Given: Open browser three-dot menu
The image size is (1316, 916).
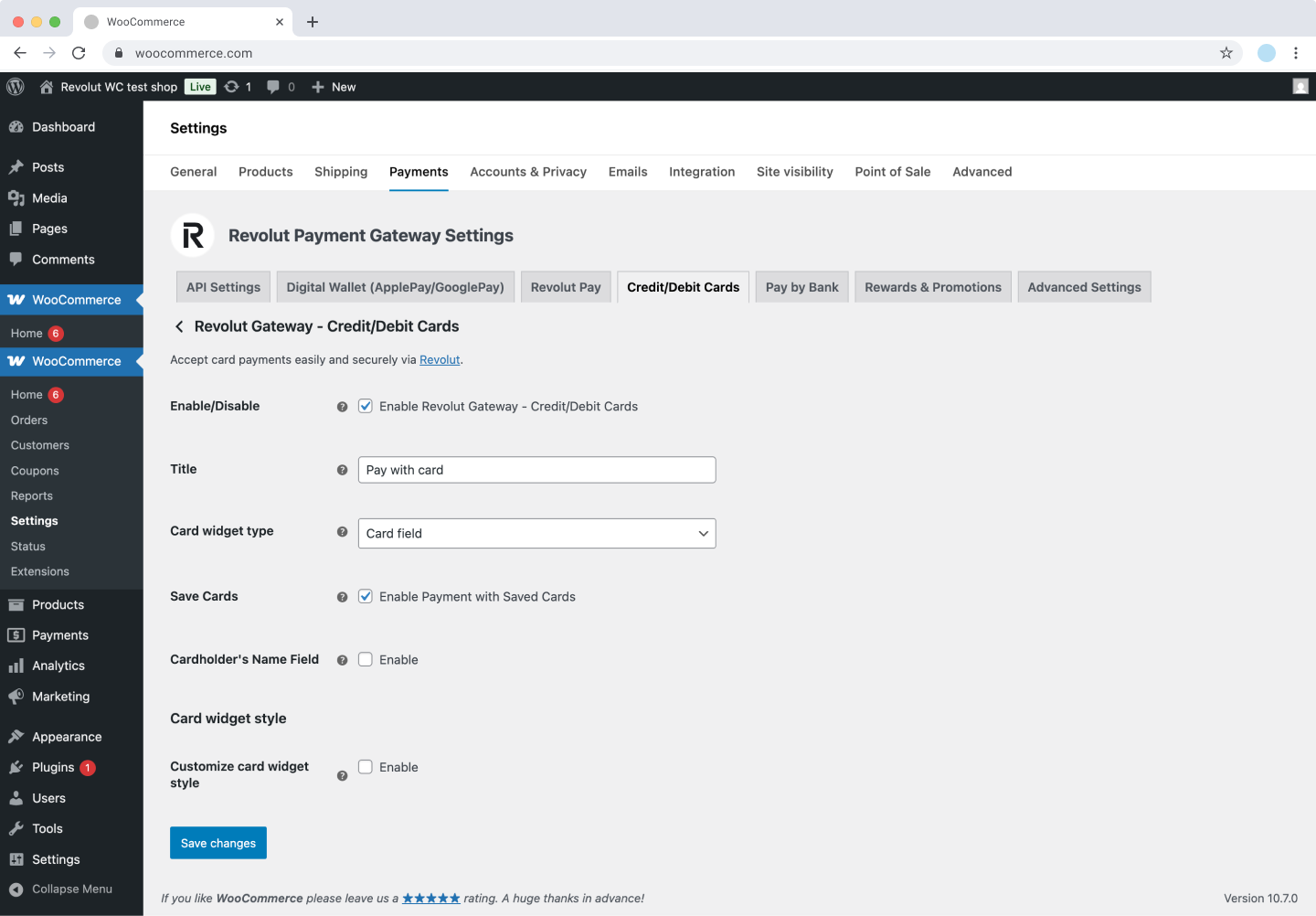Looking at the screenshot, I should (x=1296, y=53).
